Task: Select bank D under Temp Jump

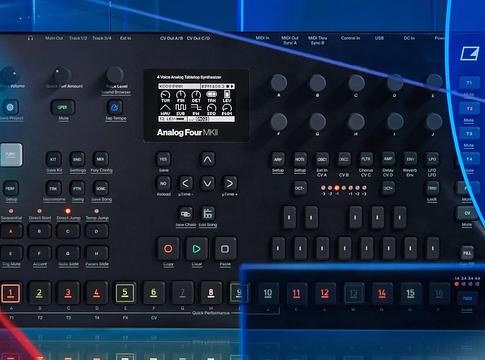Action: click(x=97, y=231)
